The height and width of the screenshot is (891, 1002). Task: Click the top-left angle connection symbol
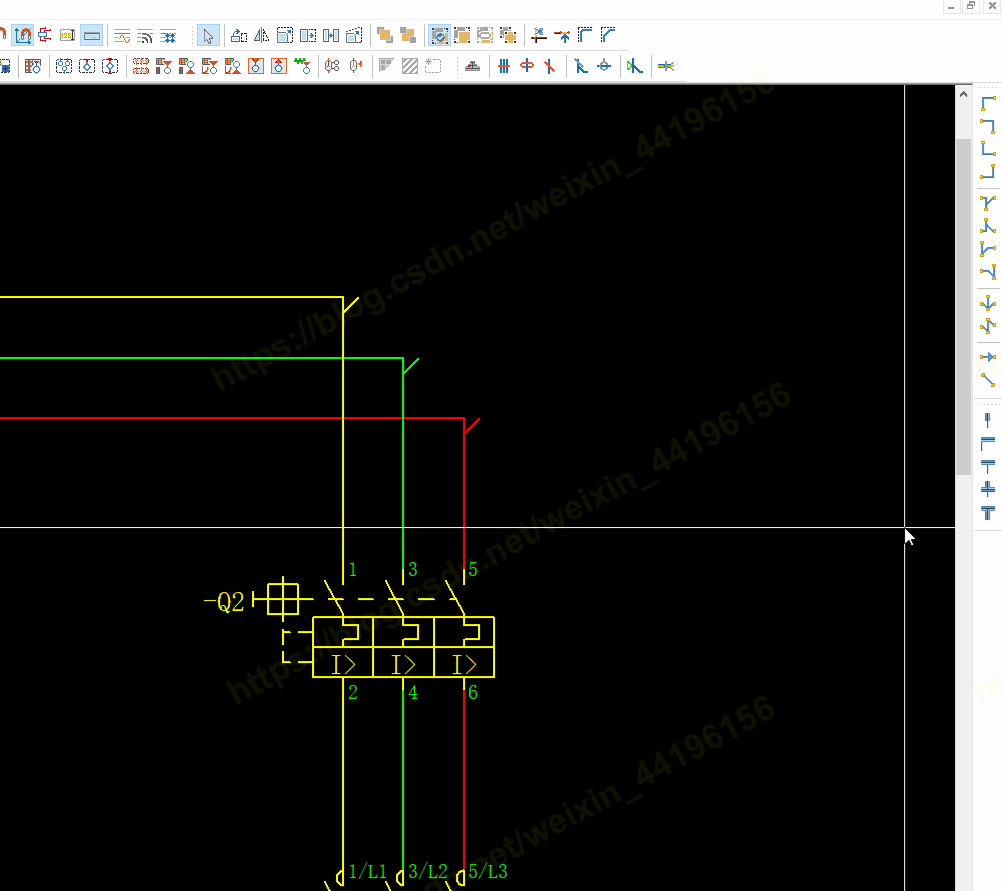pos(988,103)
